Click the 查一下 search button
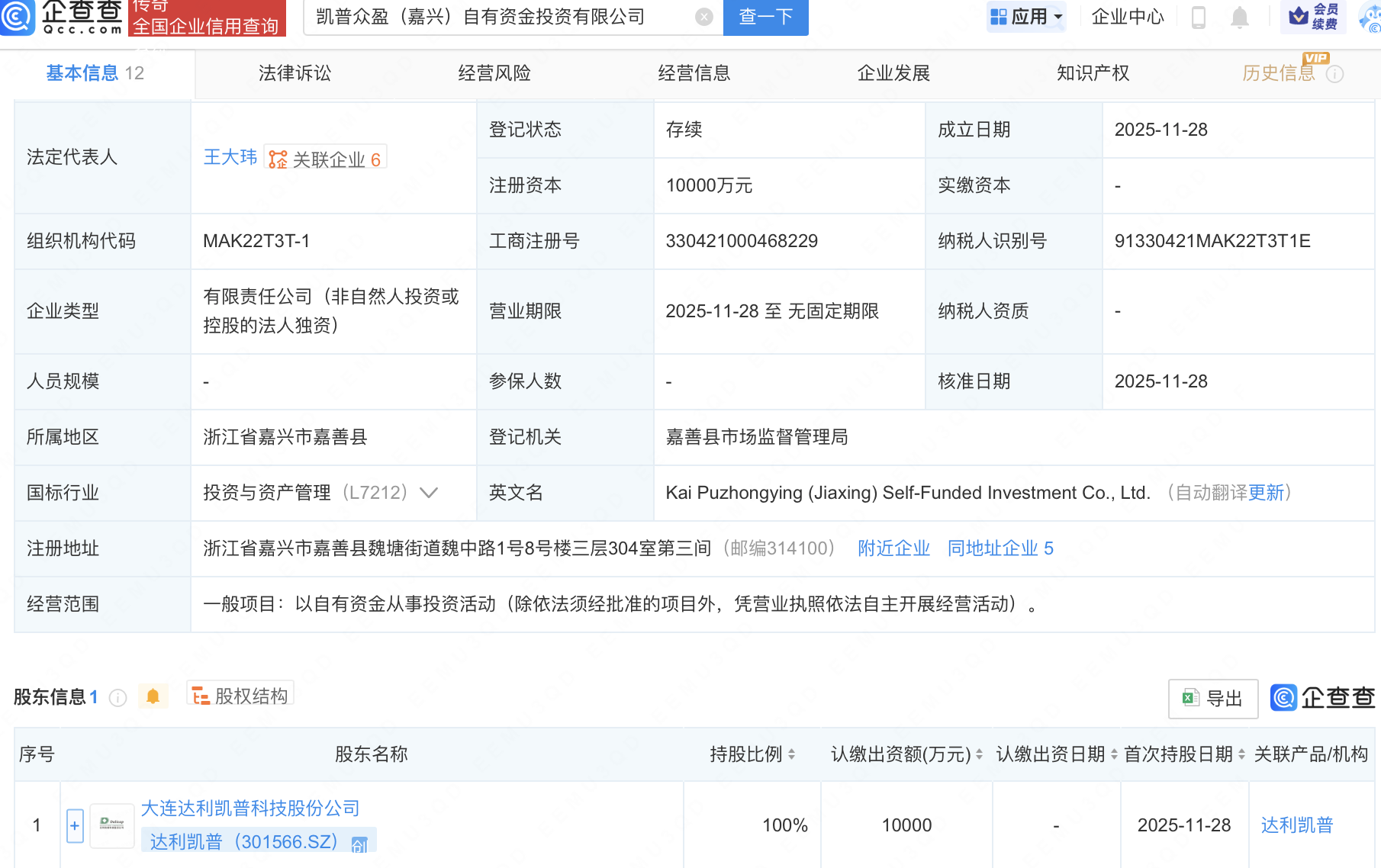The height and width of the screenshot is (868, 1381). point(765,18)
